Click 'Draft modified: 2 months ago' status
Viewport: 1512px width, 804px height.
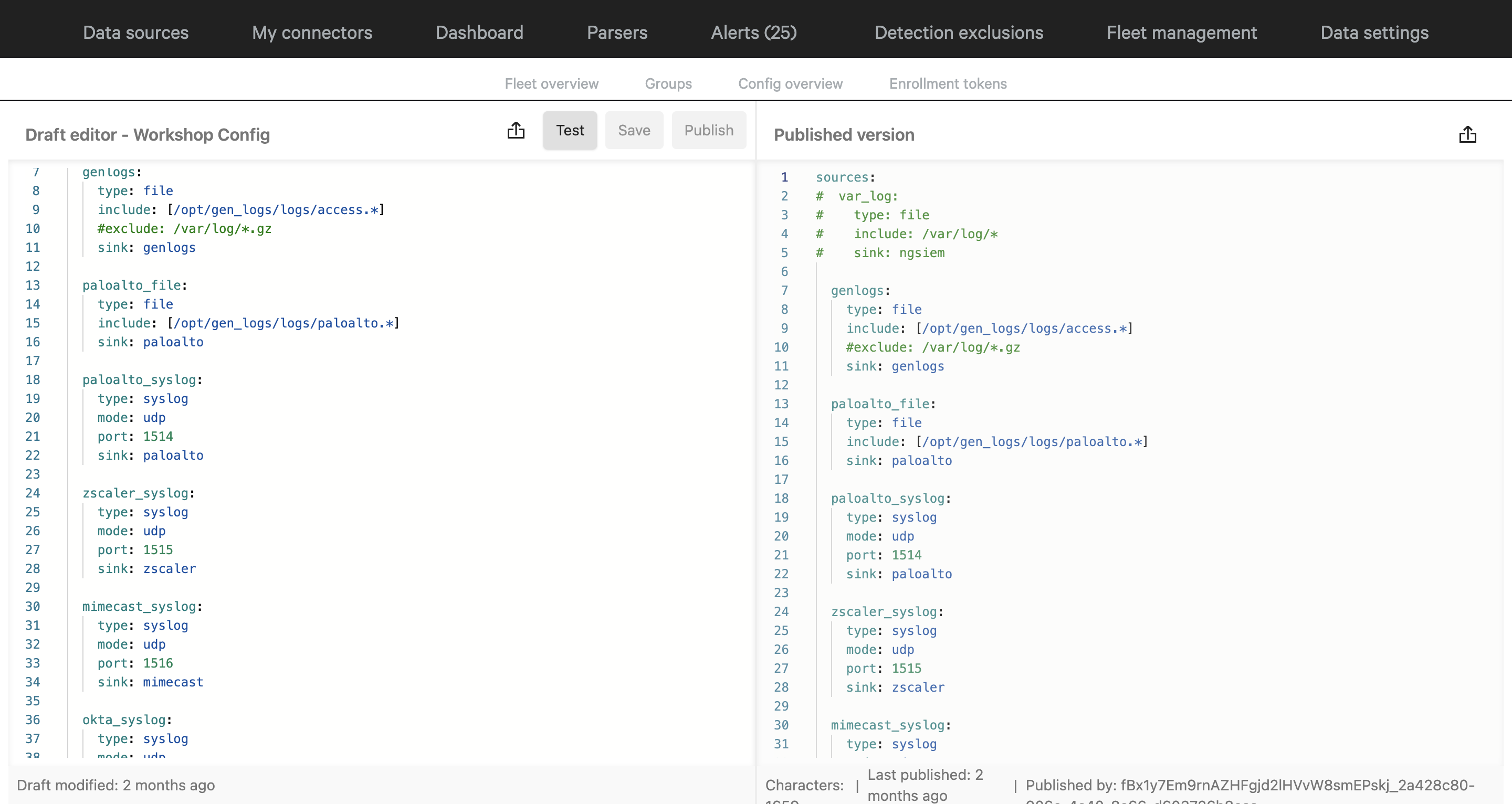115,785
